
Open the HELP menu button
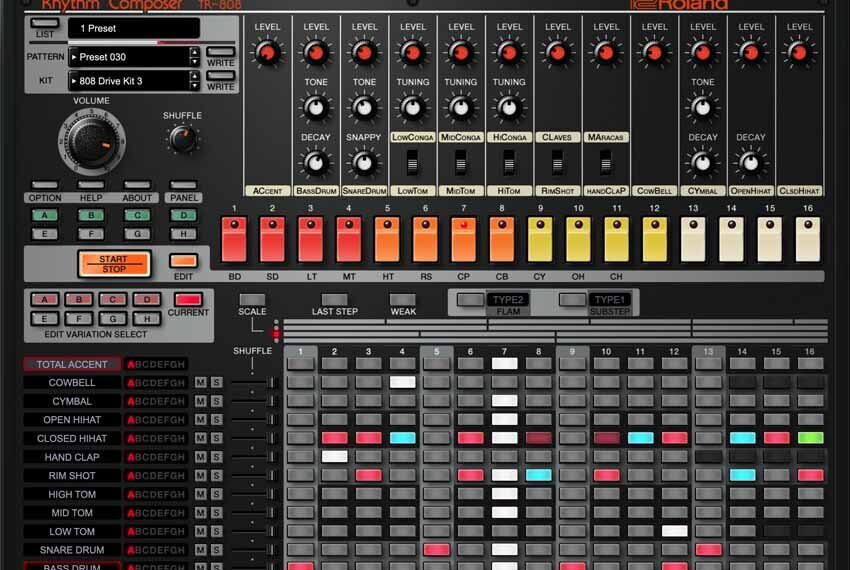click(91, 185)
